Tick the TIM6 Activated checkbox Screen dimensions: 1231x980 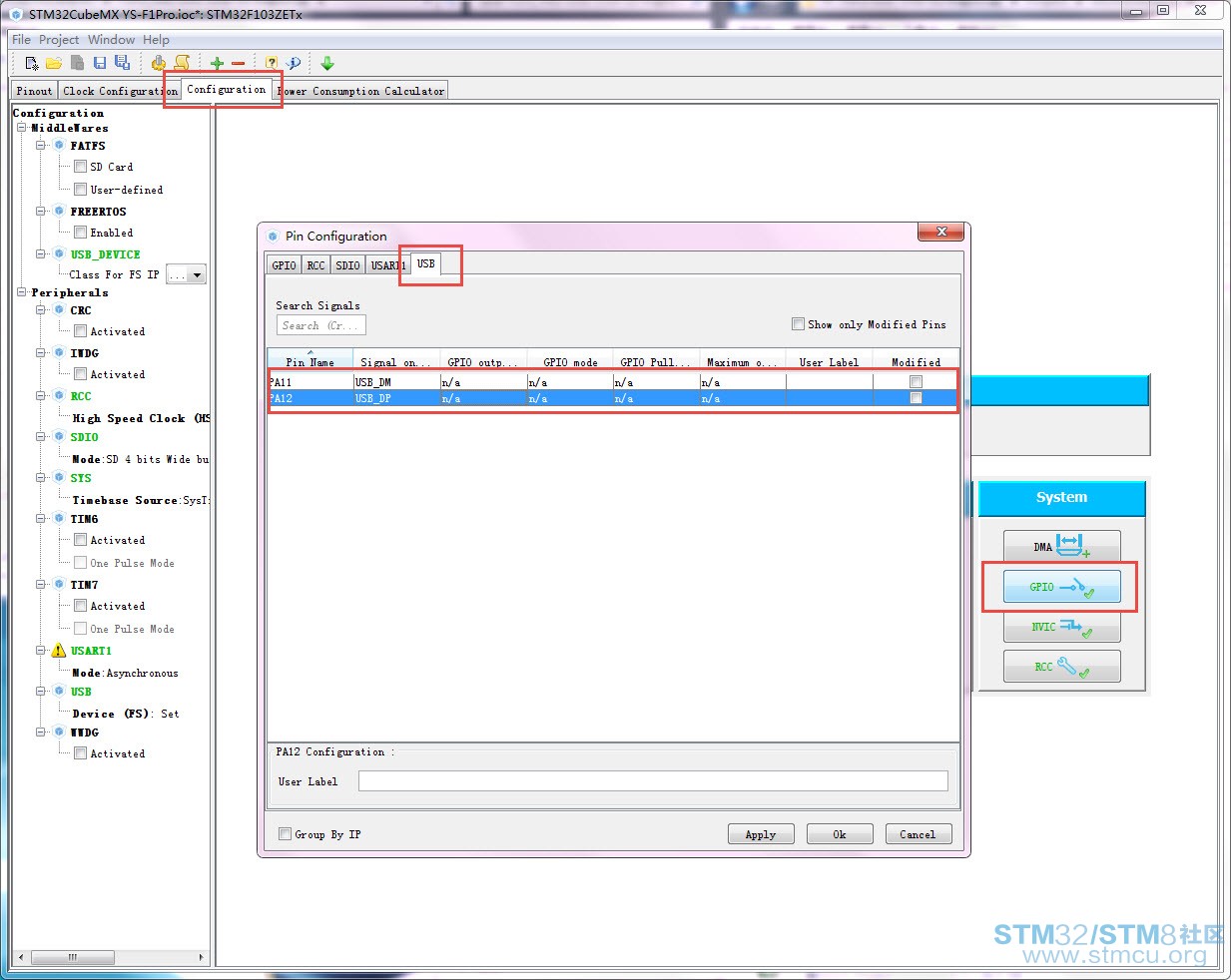[80, 540]
